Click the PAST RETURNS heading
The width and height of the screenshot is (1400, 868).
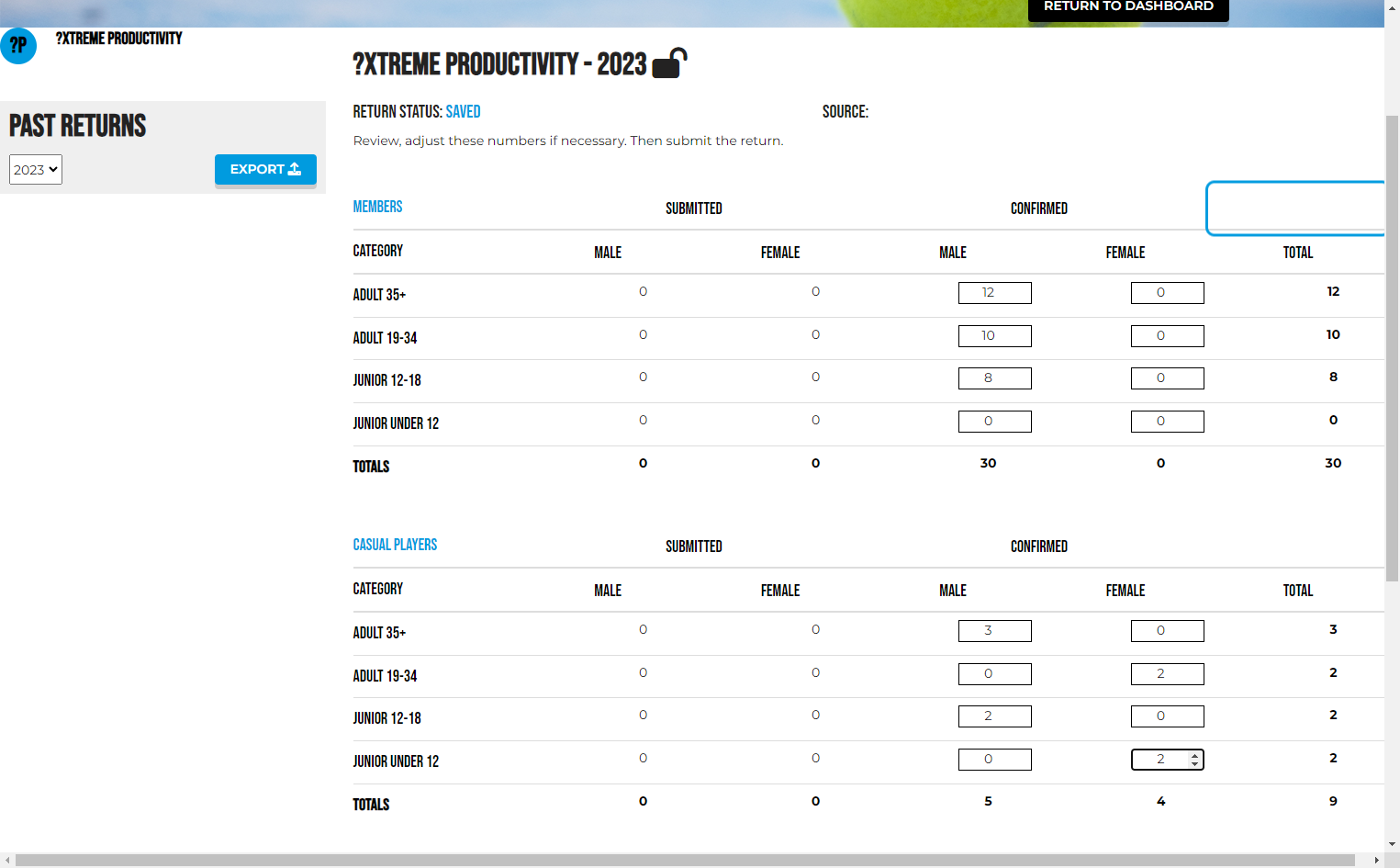[x=78, y=126]
